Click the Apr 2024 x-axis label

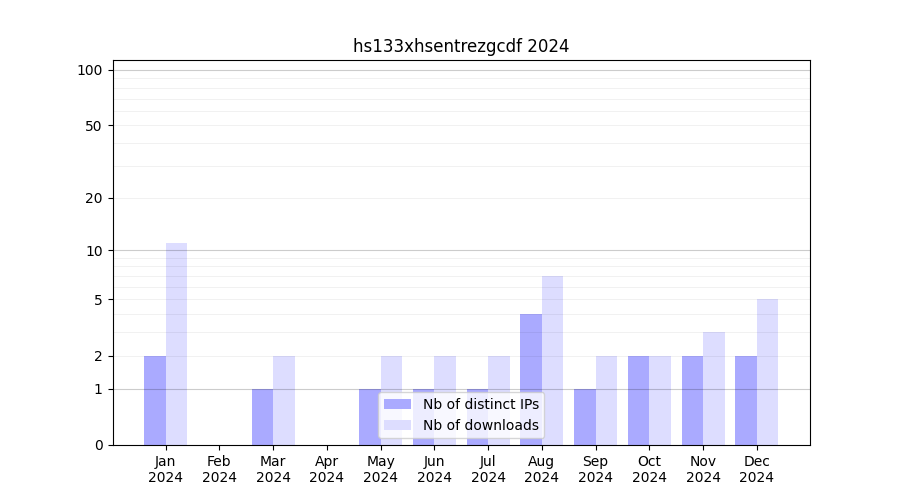[327, 469]
